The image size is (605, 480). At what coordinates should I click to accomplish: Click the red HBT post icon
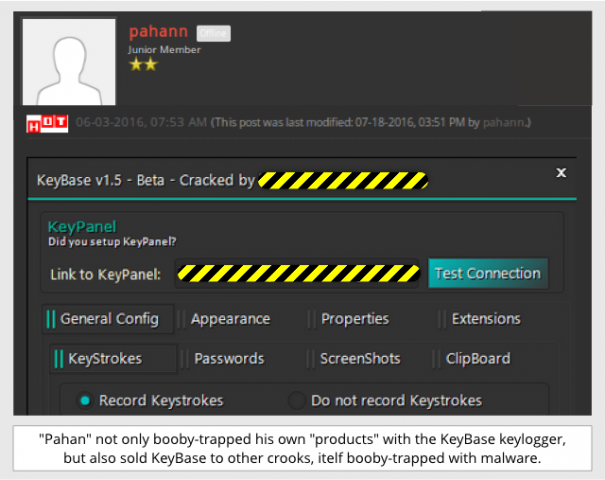click(x=47, y=122)
